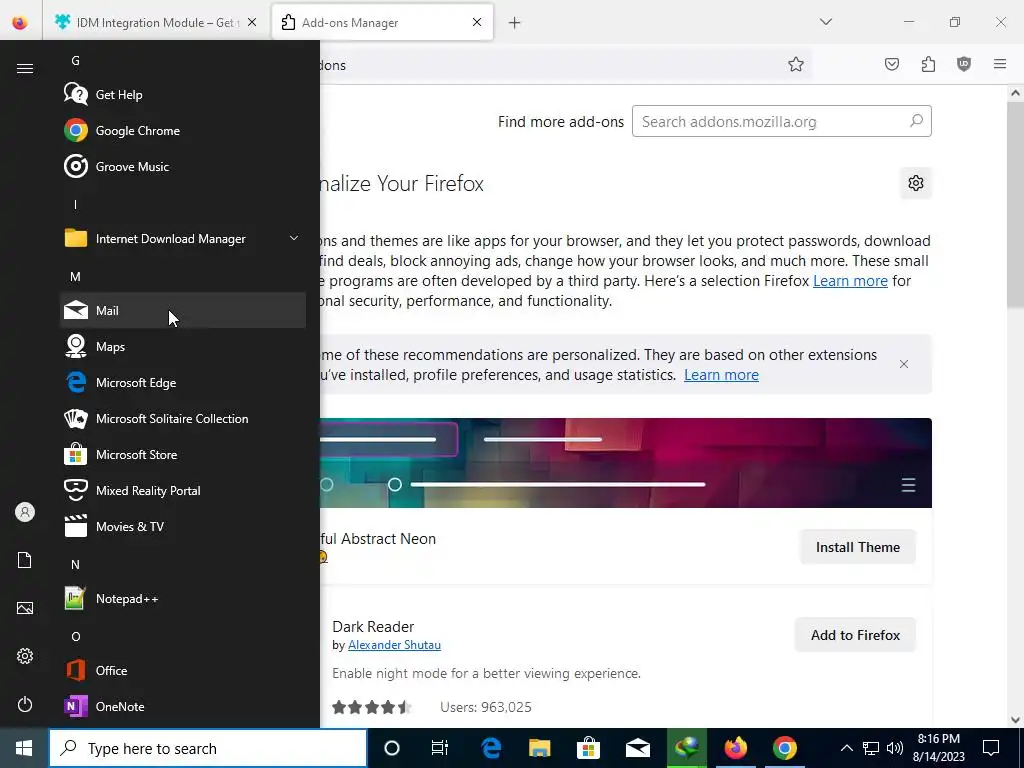The height and width of the screenshot is (768, 1024).
Task: Follow the first Learn more link
Action: tap(850, 281)
